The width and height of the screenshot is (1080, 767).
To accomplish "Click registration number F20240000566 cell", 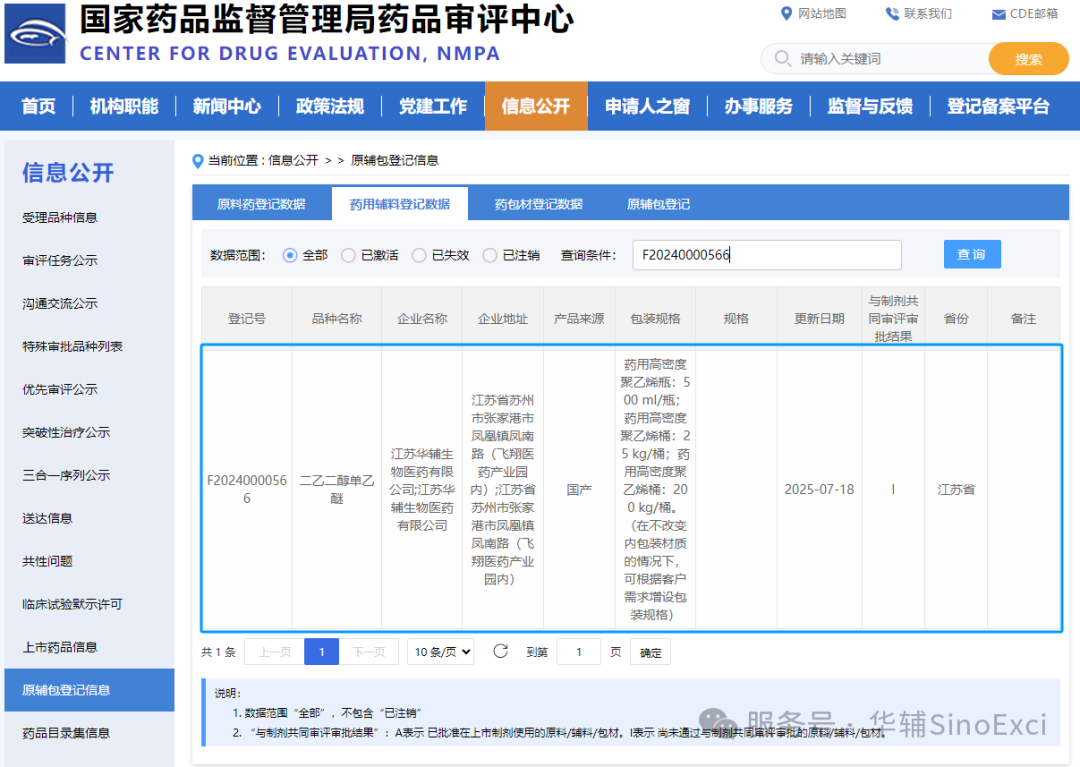I will pyautogui.click(x=247, y=489).
